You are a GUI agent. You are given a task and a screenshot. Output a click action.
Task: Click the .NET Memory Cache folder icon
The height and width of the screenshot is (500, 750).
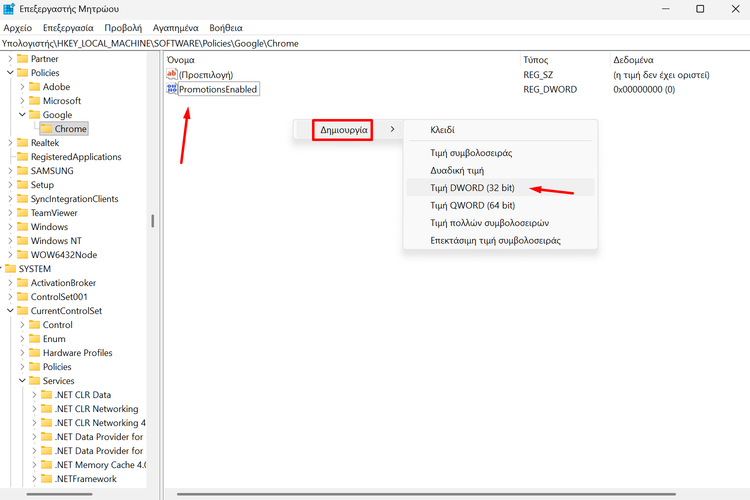(46, 465)
